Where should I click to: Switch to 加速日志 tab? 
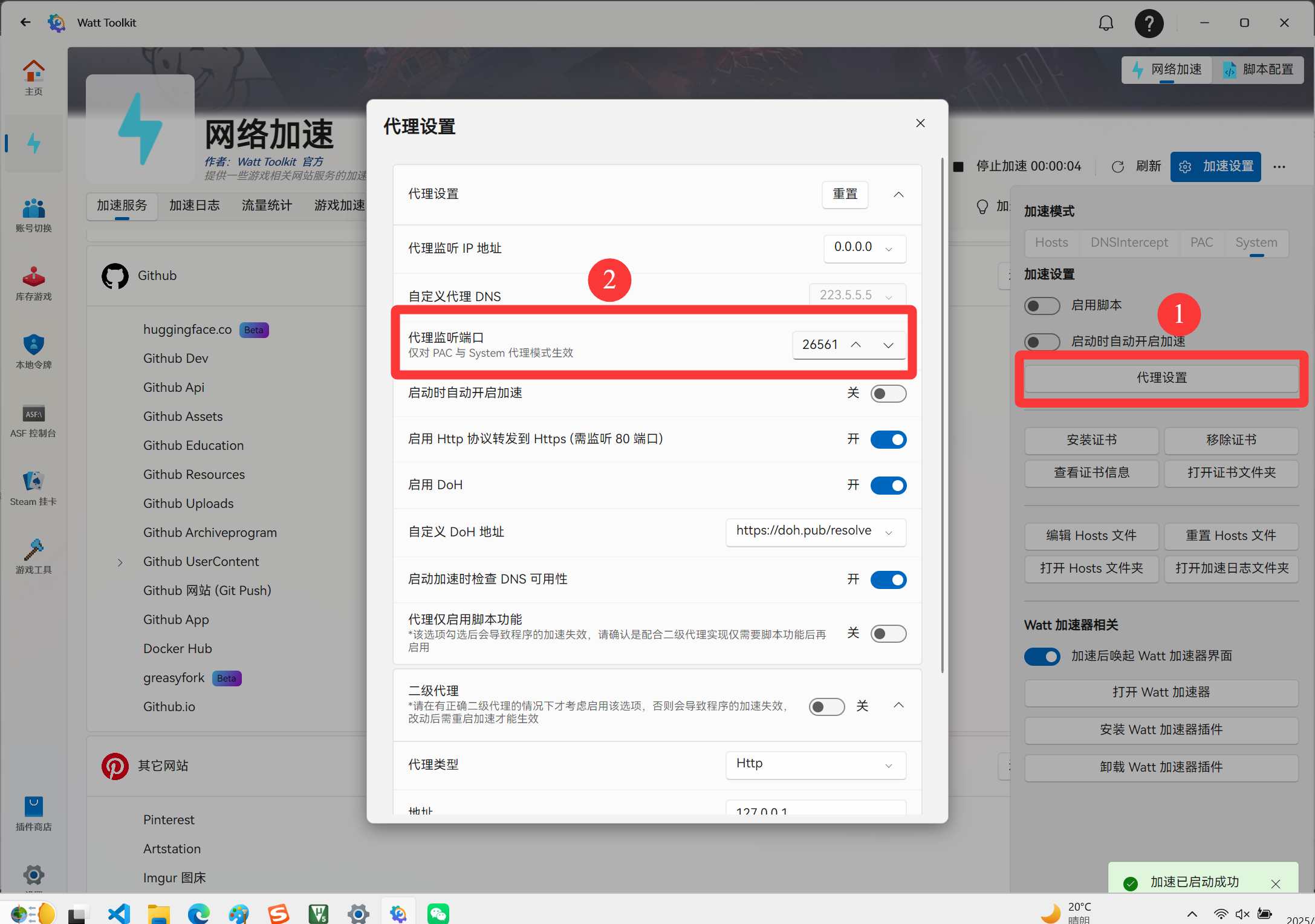194,206
